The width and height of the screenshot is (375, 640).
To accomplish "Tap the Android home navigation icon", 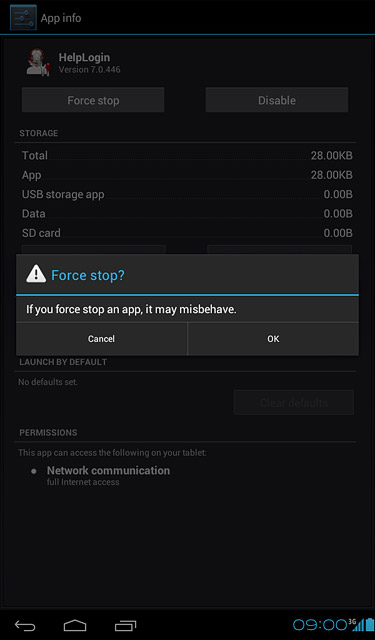I will point(75,625).
